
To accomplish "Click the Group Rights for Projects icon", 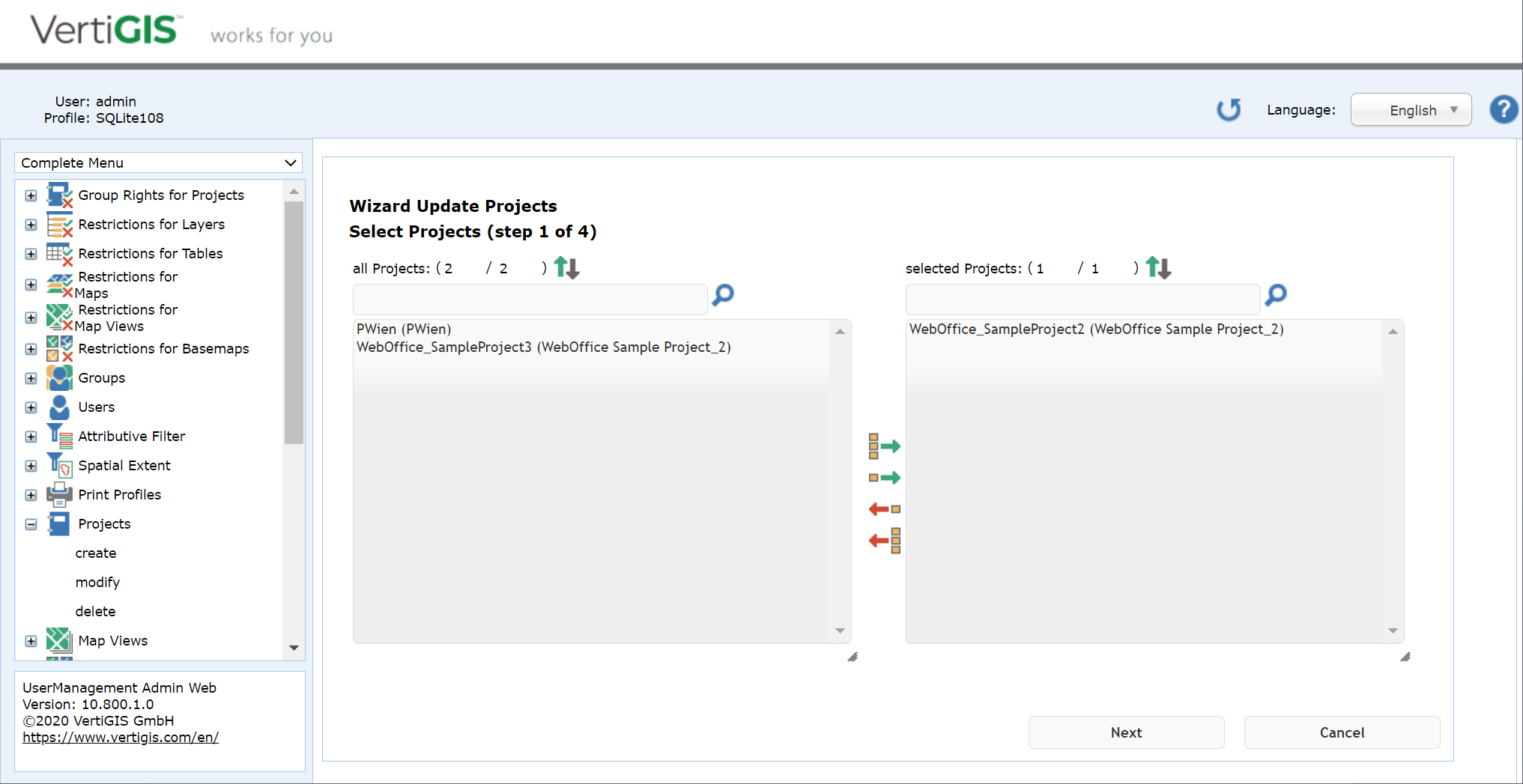I will coord(58,195).
